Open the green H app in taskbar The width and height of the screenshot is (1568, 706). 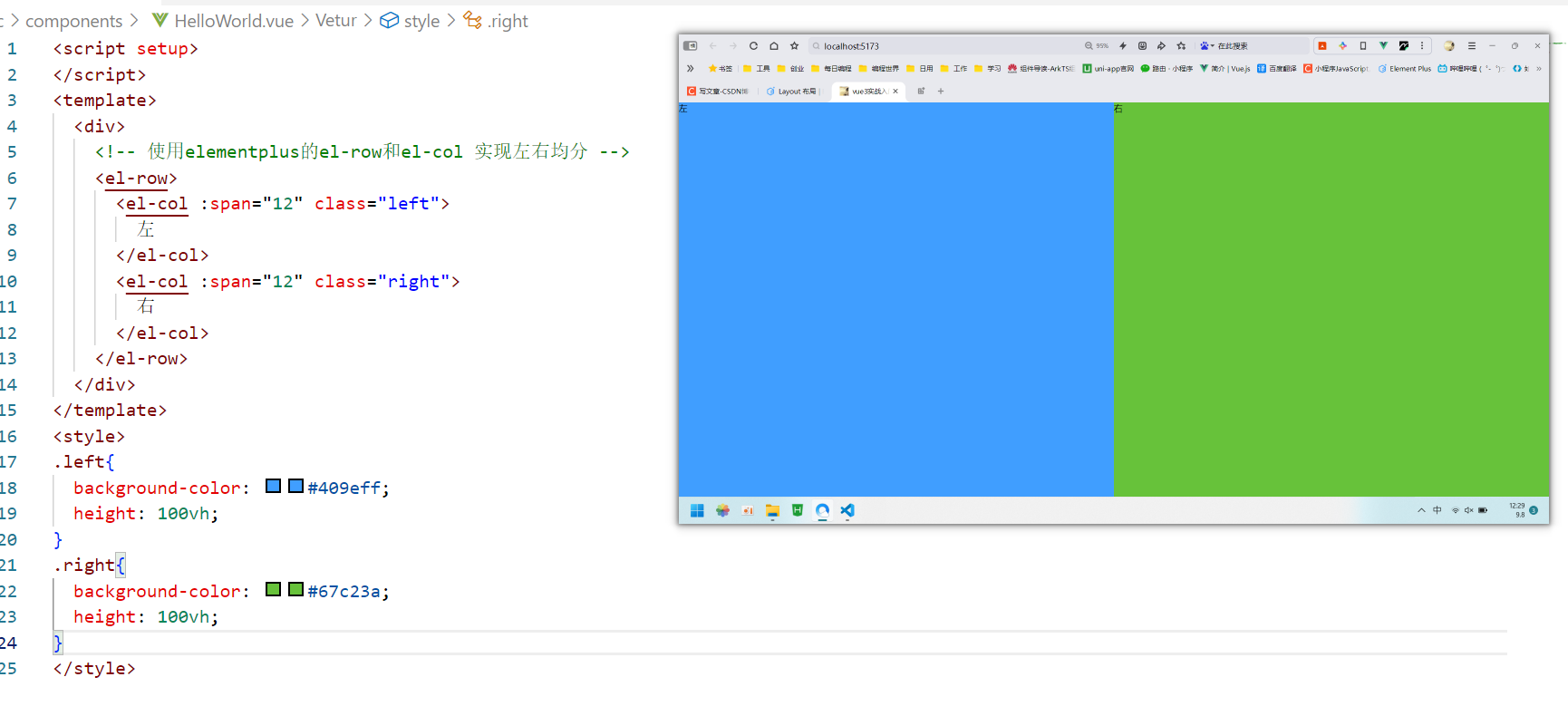(798, 510)
